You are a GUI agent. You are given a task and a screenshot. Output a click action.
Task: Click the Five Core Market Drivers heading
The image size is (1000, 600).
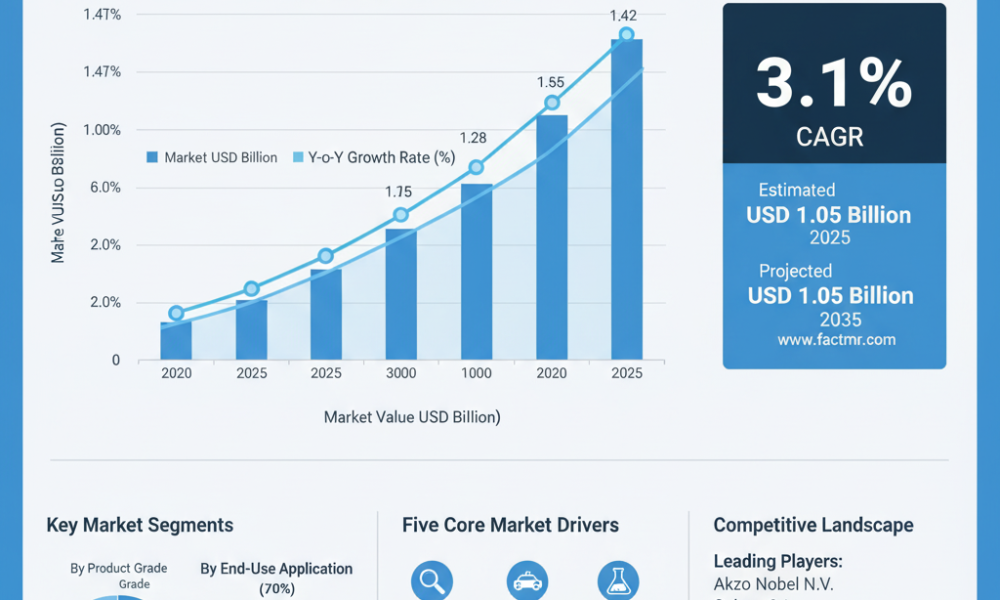coord(510,525)
